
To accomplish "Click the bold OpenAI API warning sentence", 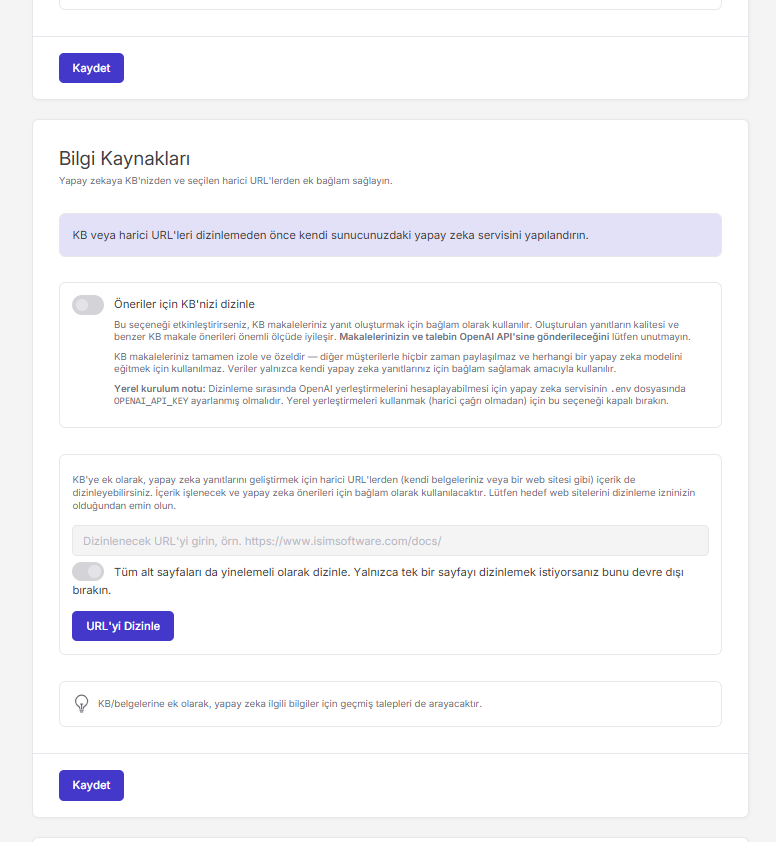I will 474,337.
